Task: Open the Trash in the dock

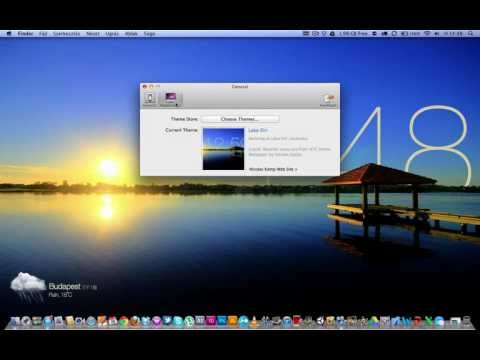Action: point(467,321)
